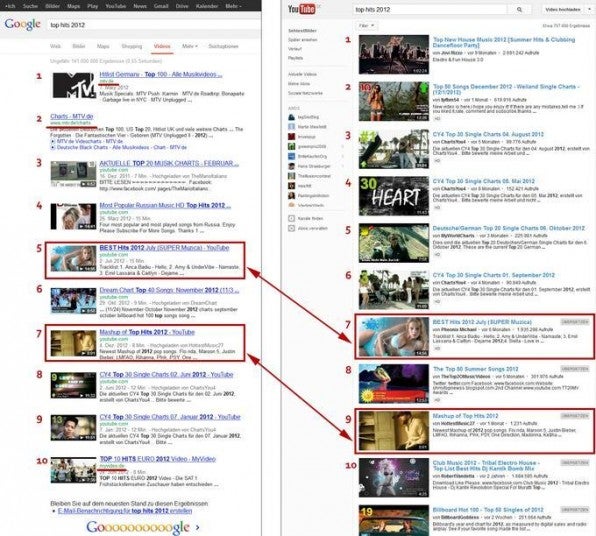This screenshot has width=596, height=536.
Task: Open 'TOP 10 HITS EURO 2012 Video' link
Action: point(158,459)
